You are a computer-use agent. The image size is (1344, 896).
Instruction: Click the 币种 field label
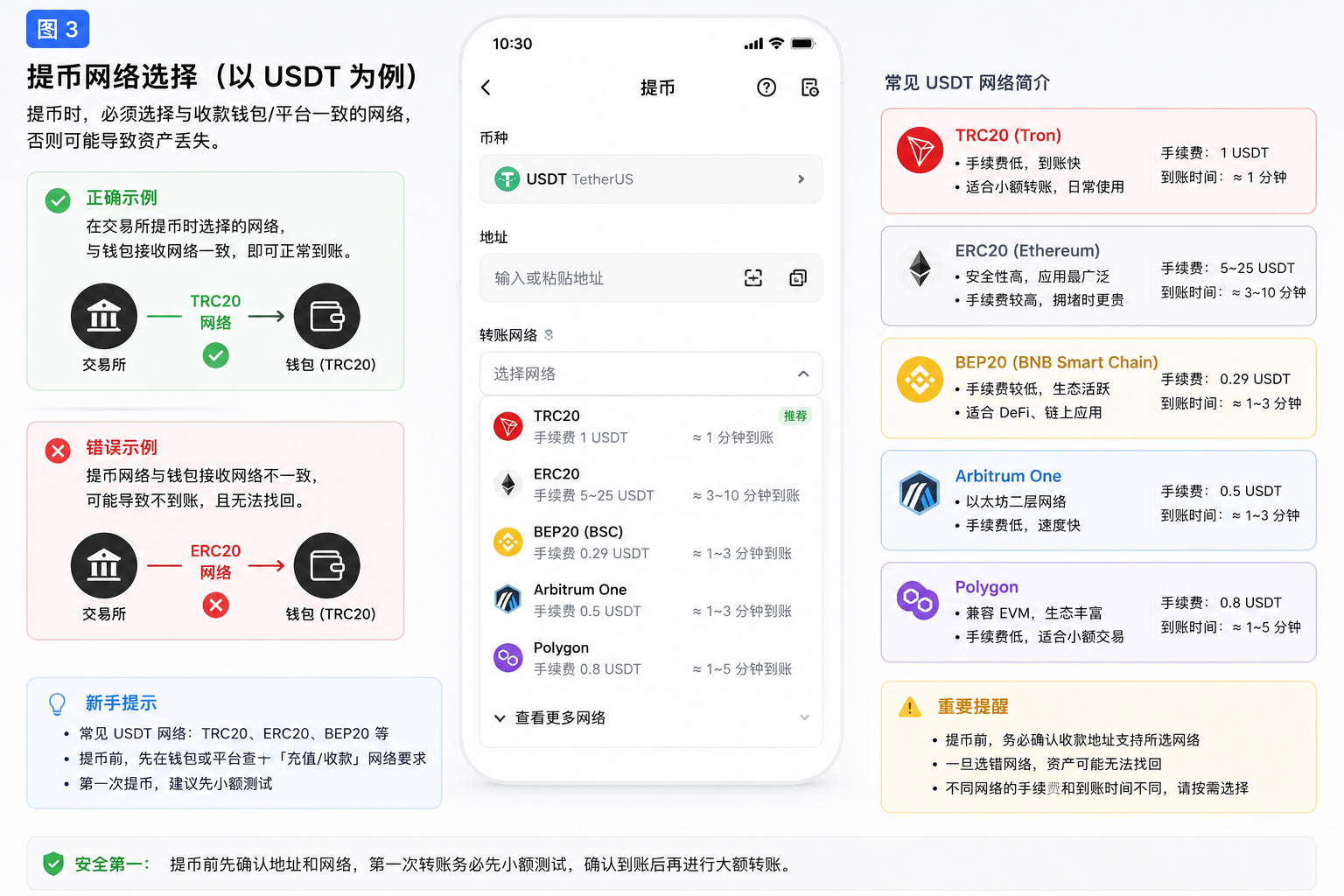pyautogui.click(x=493, y=137)
